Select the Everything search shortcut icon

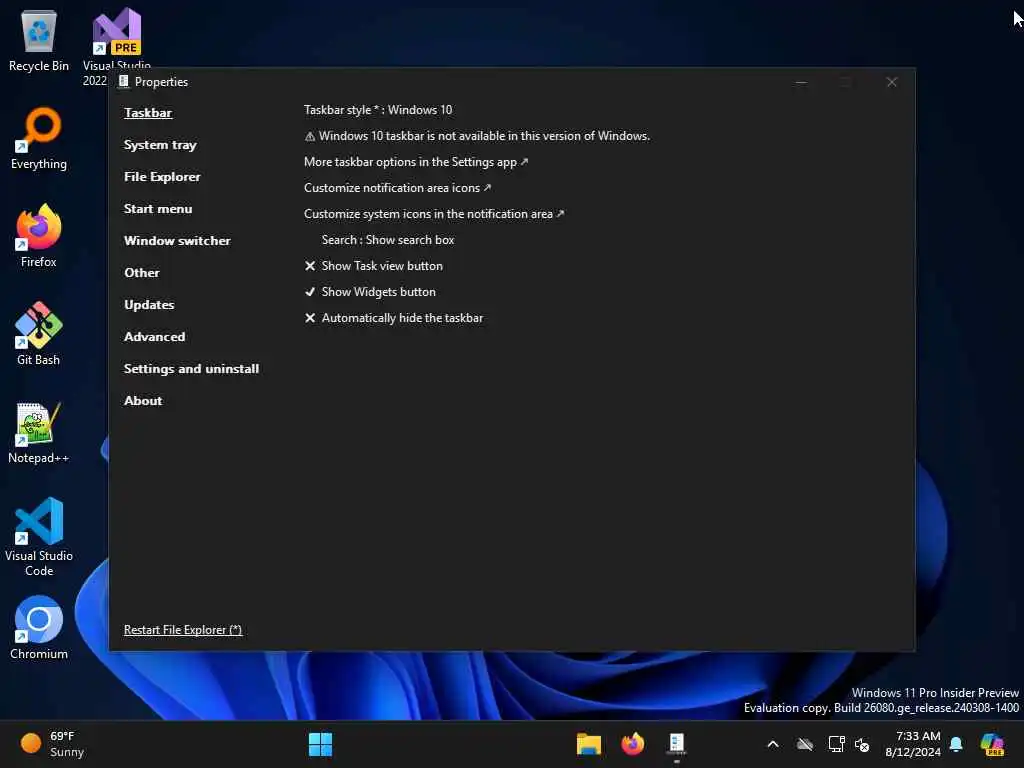pyautogui.click(x=39, y=139)
